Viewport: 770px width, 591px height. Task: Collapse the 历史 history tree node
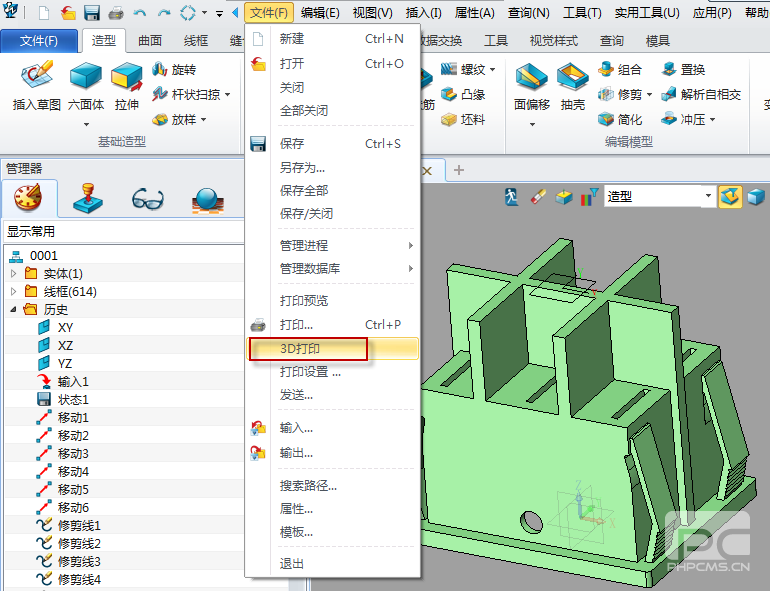coord(14,310)
